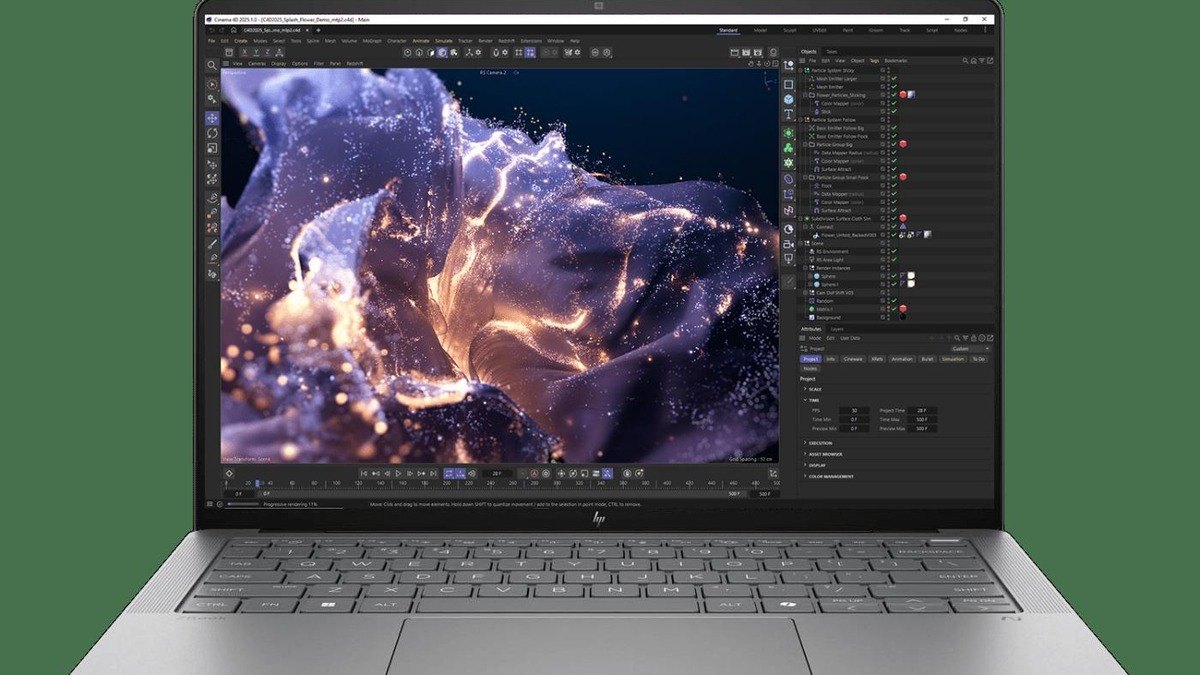Click the Render to Picture Viewer icon
The image size is (1200, 675).
pyautogui.click(x=746, y=52)
